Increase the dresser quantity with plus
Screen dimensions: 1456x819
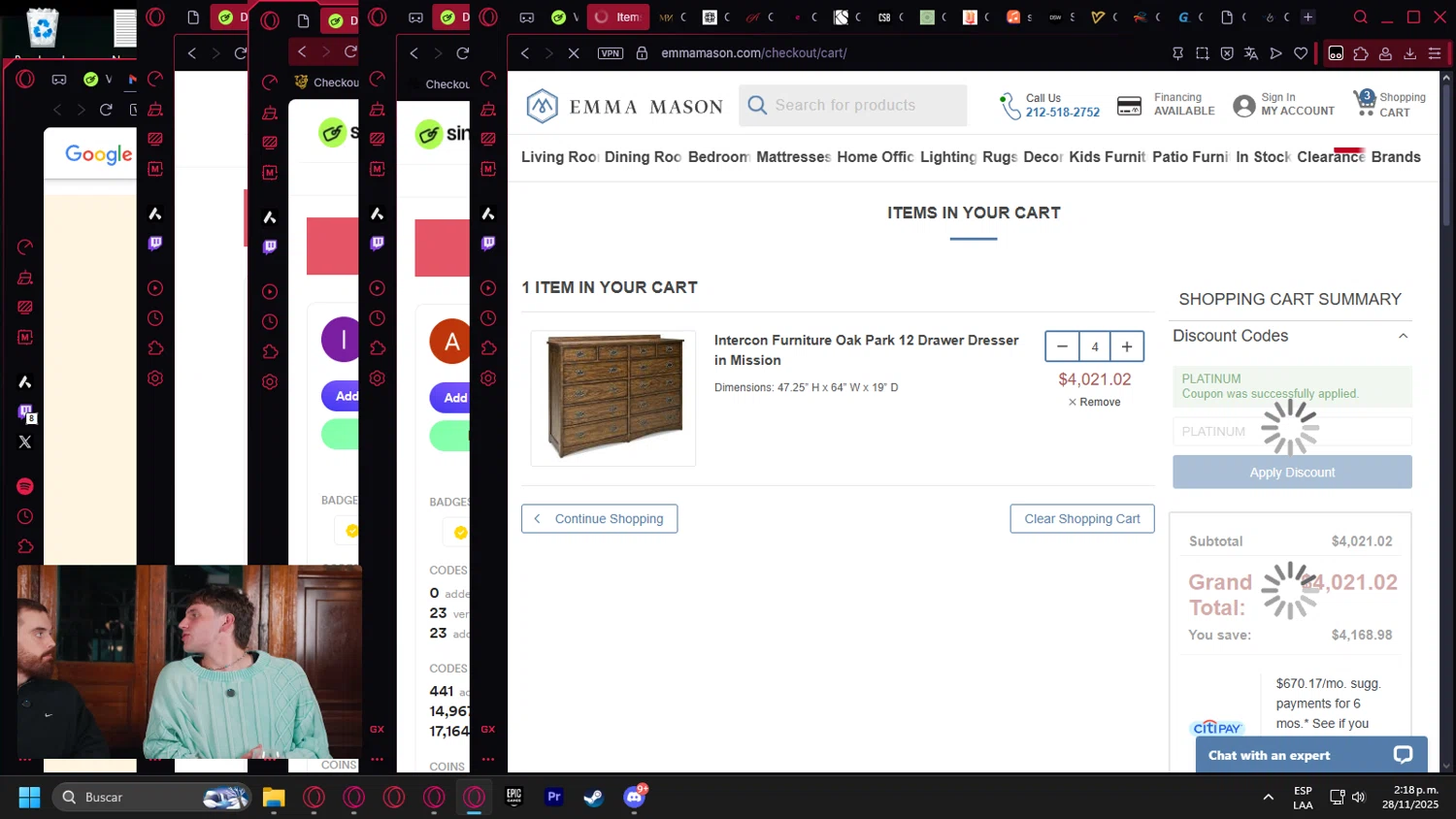[1127, 346]
